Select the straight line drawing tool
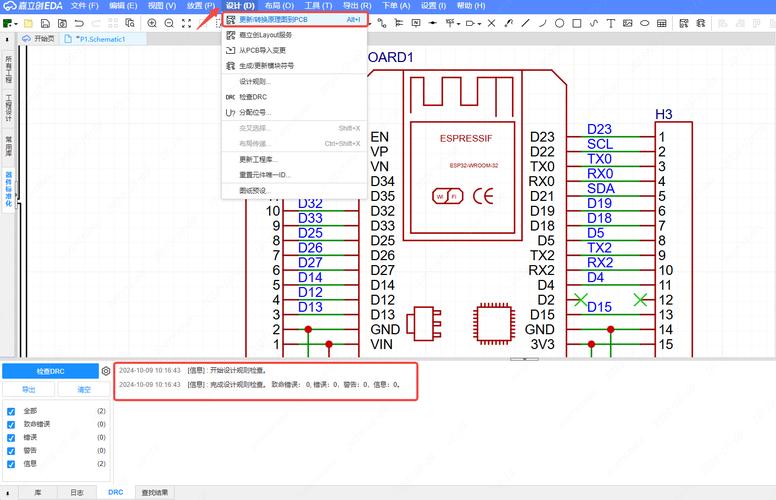This screenshot has width=776, height=500. pos(526,23)
